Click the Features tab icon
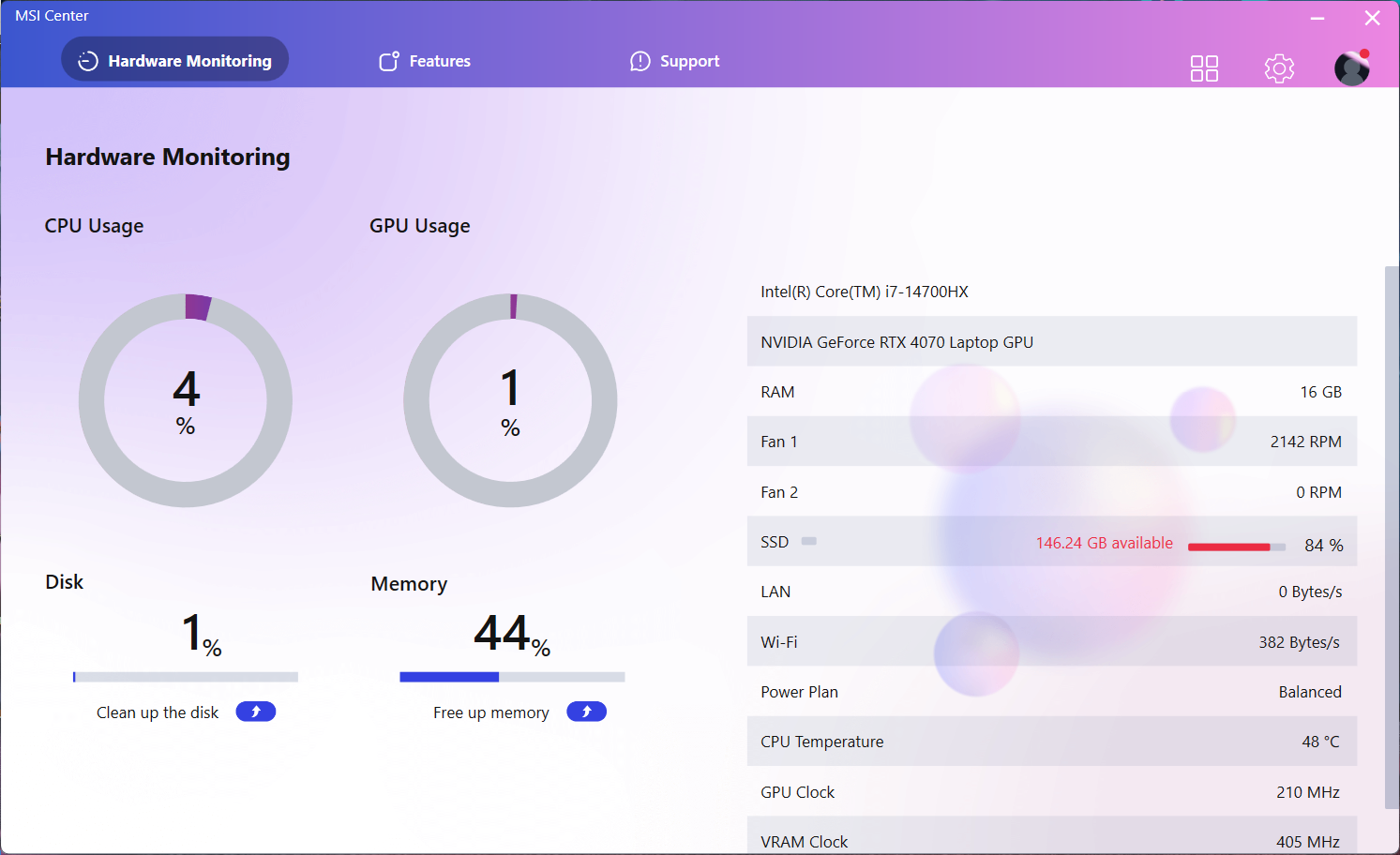Viewport: 1400px width, 855px height. pos(389,61)
